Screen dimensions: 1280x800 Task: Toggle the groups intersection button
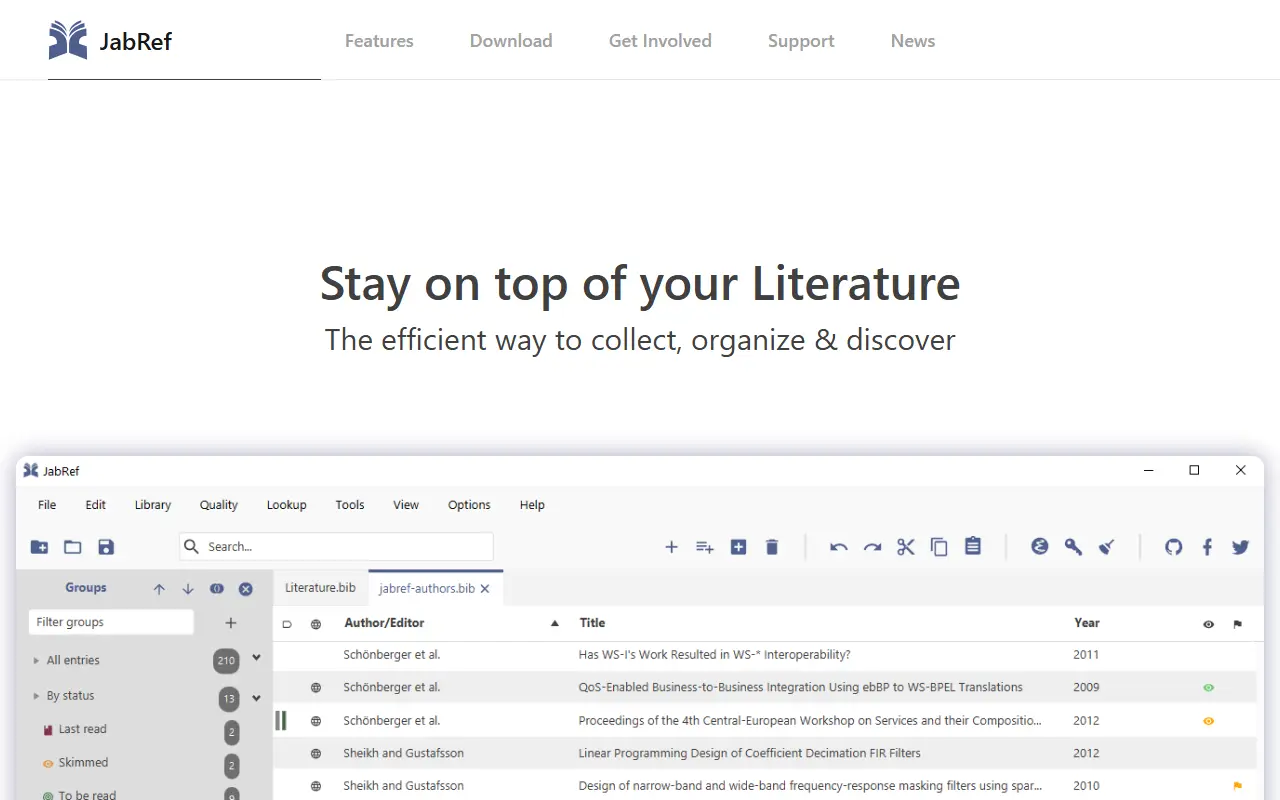point(217,589)
